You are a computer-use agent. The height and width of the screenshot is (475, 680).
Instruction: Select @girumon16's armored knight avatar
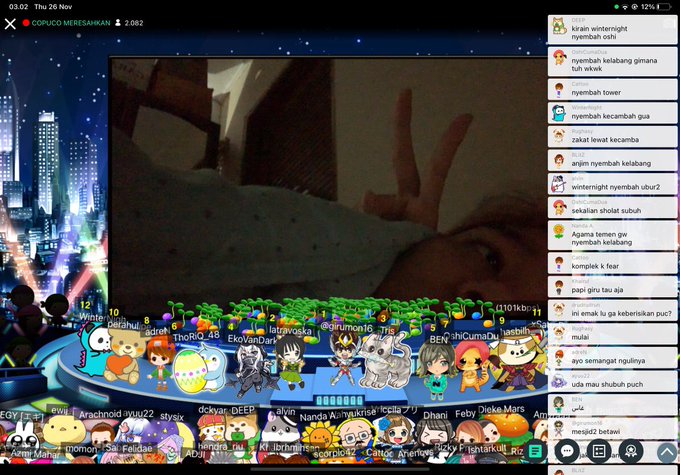343,358
